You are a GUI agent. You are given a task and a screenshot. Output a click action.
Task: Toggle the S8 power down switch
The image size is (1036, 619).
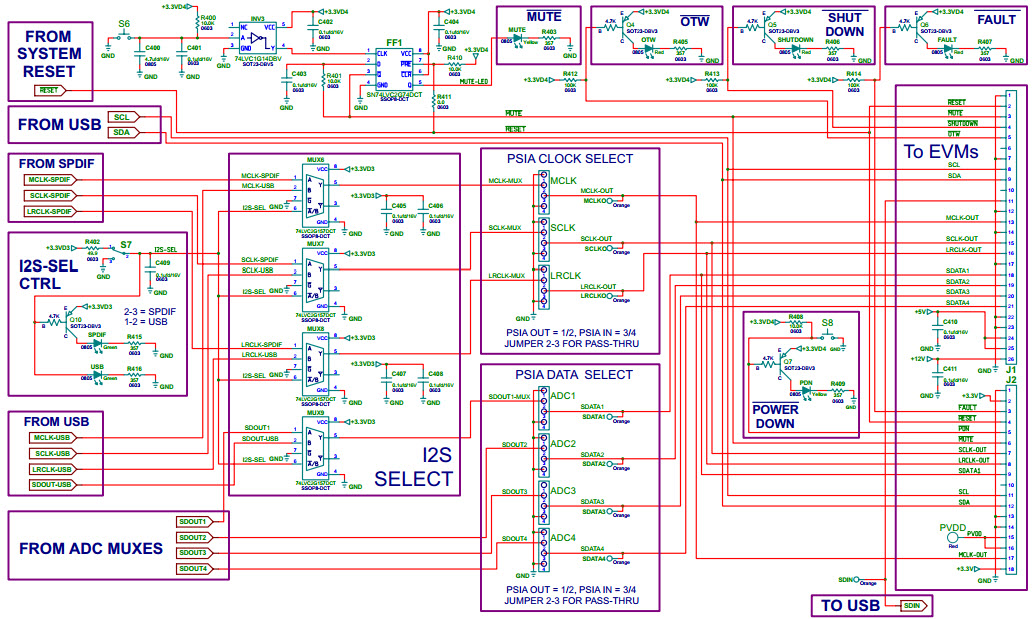point(826,338)
